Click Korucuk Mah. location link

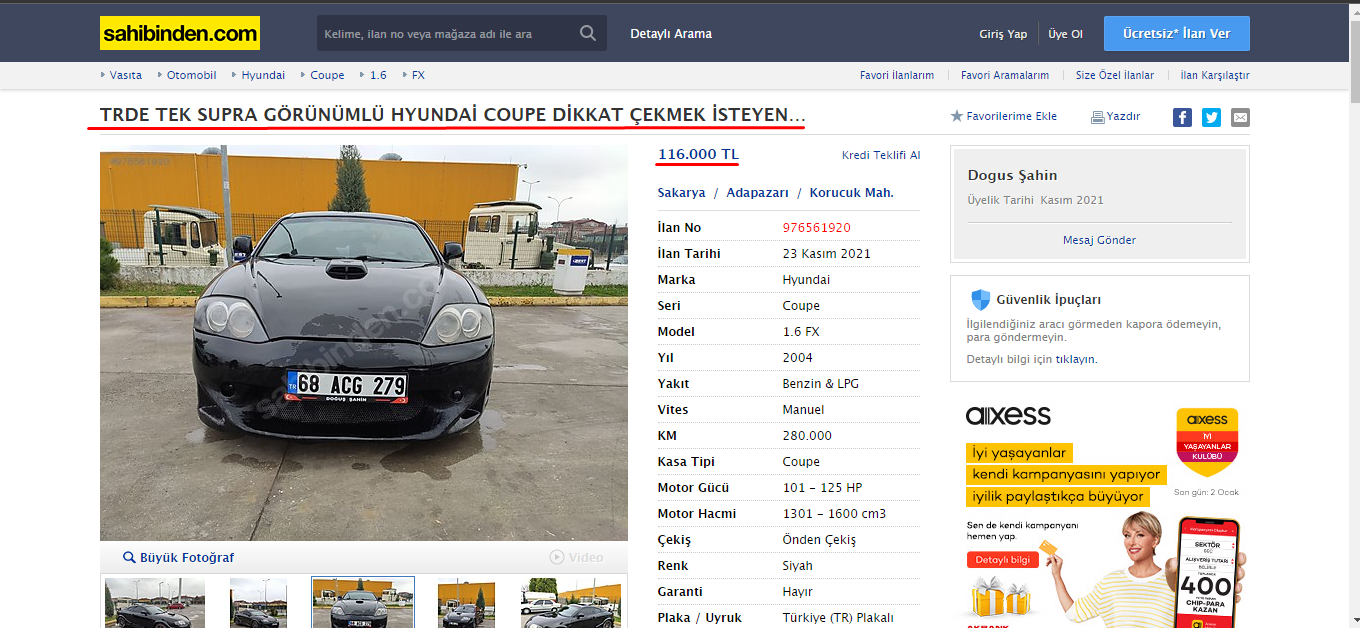point(852,192)
